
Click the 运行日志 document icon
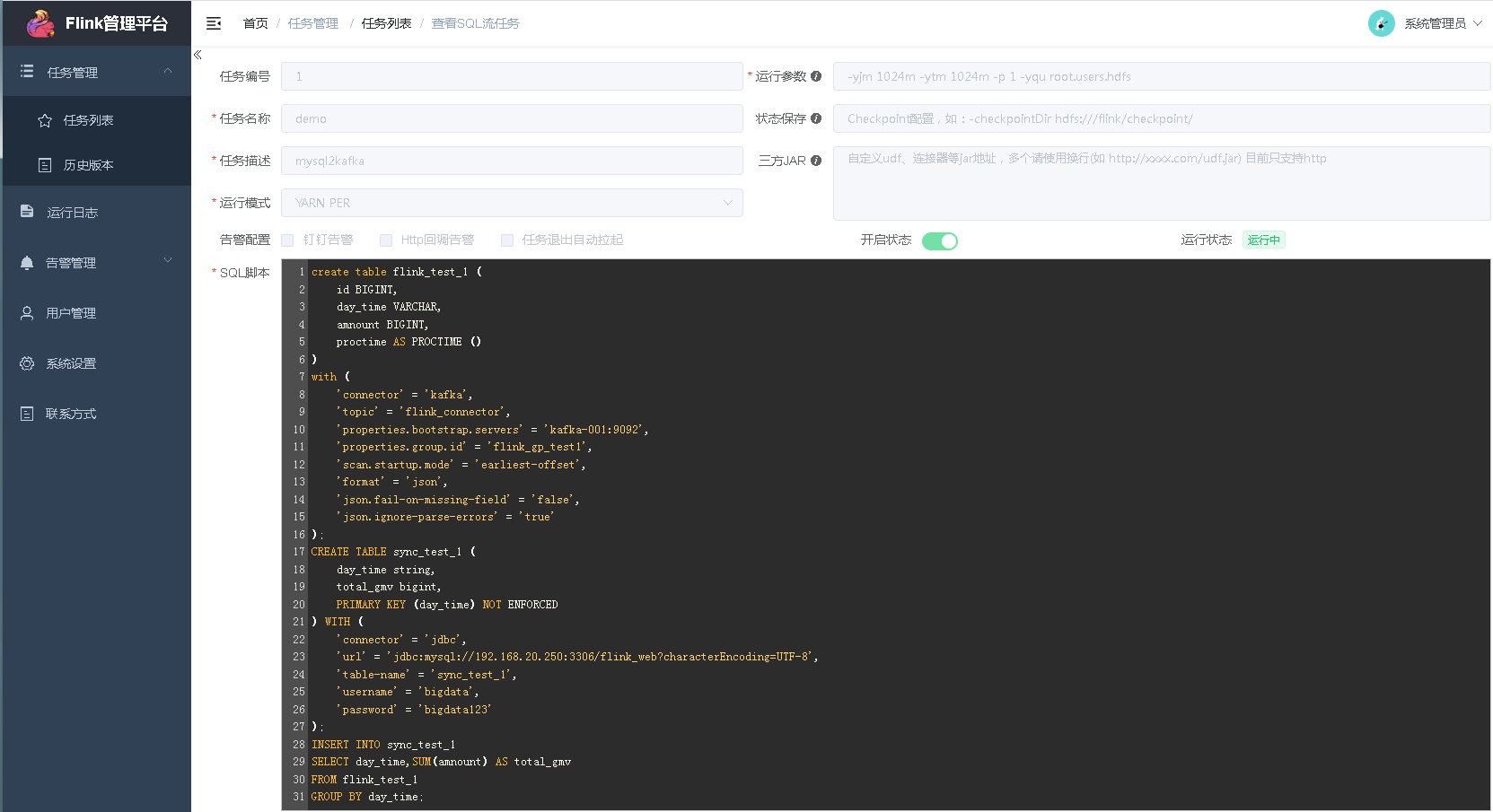27,212
